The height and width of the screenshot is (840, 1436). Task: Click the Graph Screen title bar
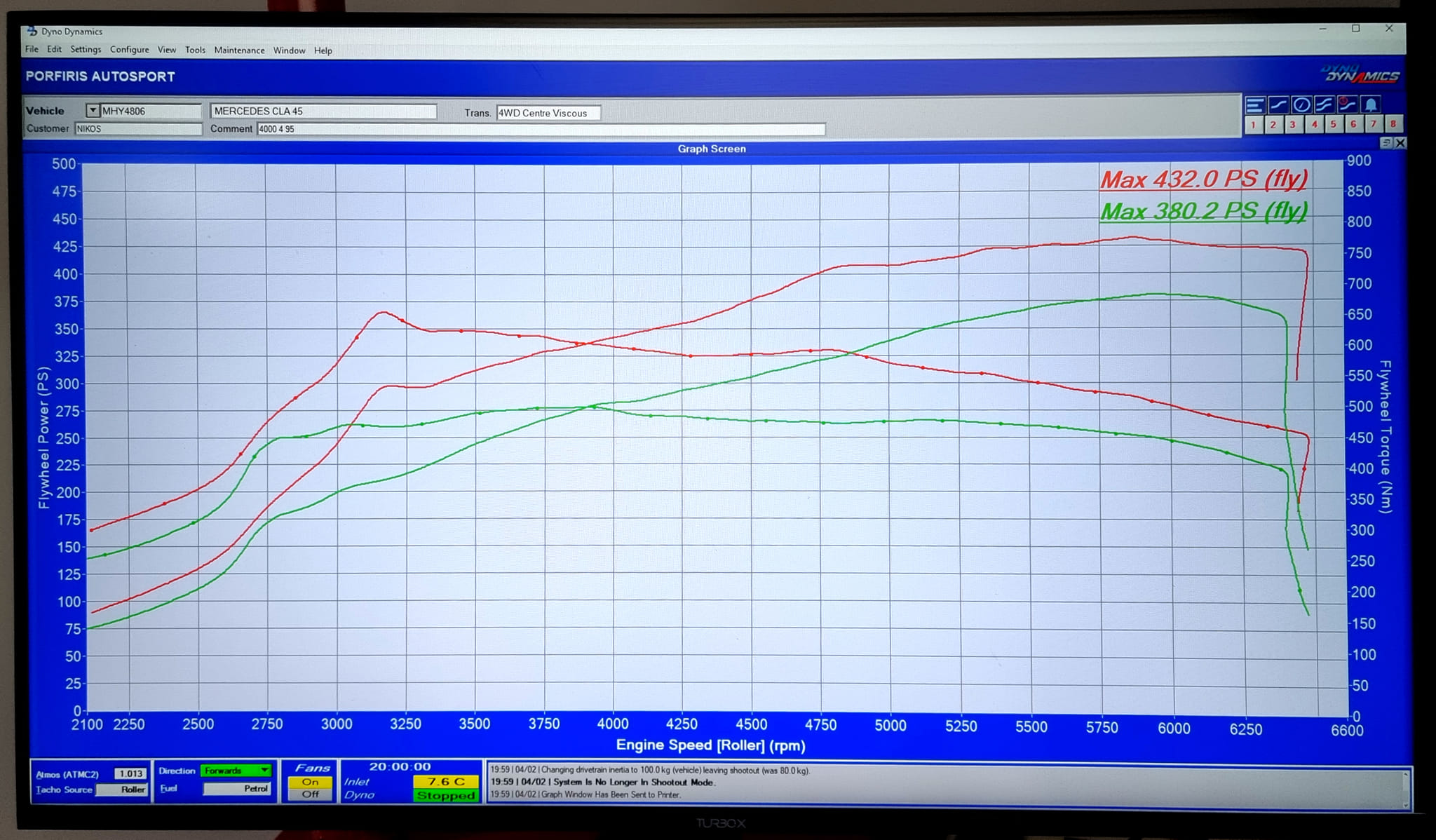pyautogui.click(x=712, y=149)
